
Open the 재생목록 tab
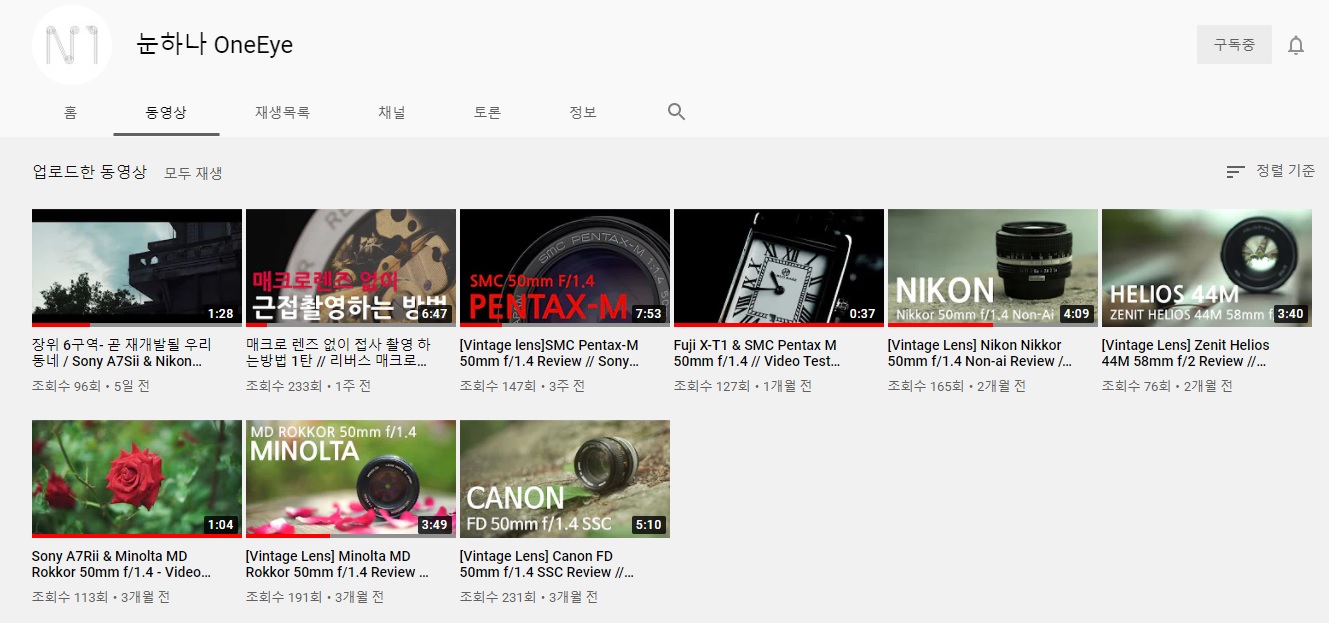click(282, 112)
